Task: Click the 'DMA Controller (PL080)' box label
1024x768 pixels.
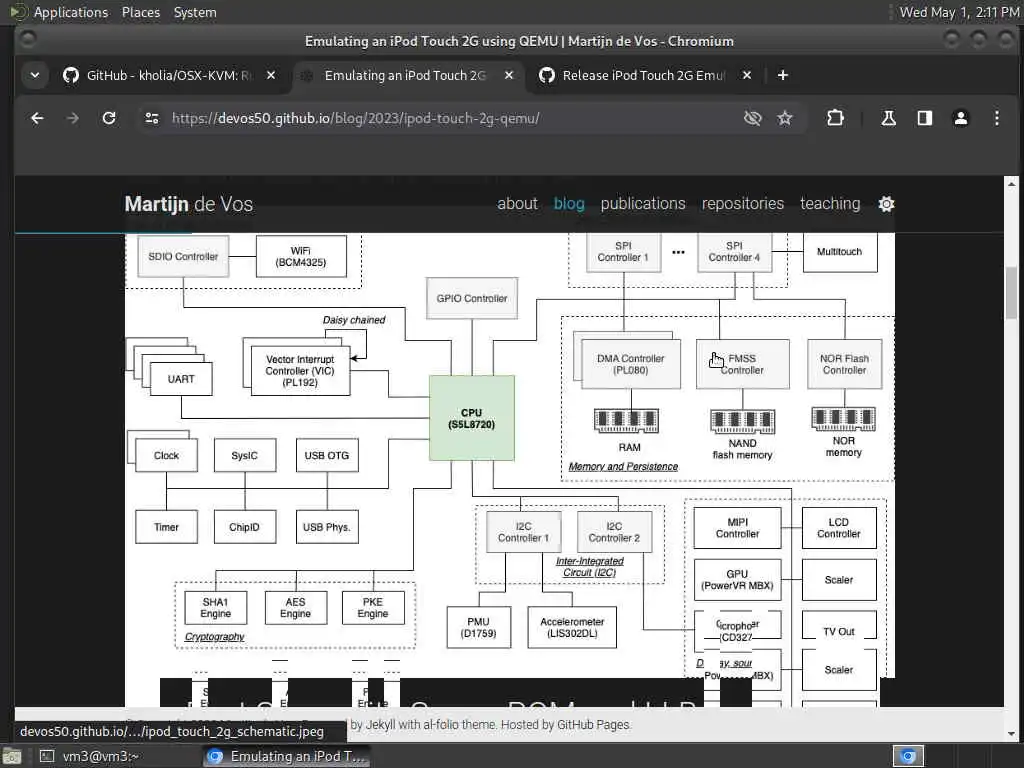Action: click(x=630, y=364)
